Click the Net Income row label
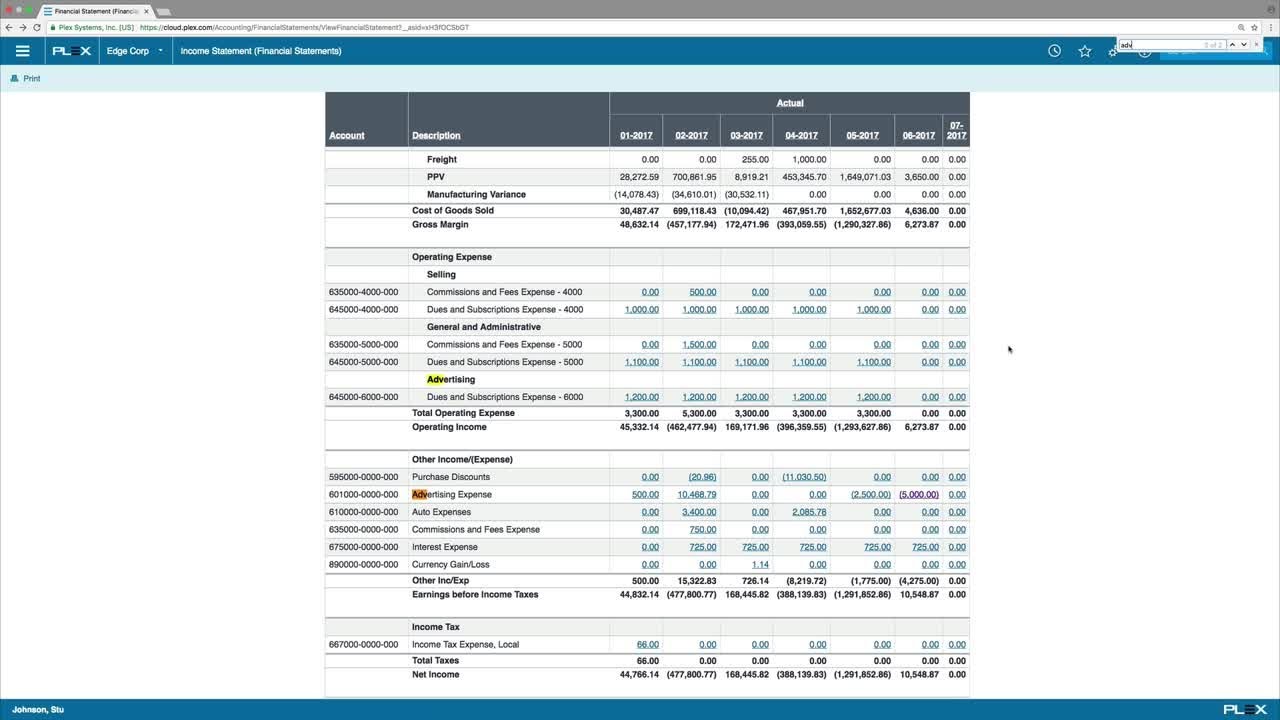The width and height of the screenshot is (1280, 720). click(x=435, y=675)
